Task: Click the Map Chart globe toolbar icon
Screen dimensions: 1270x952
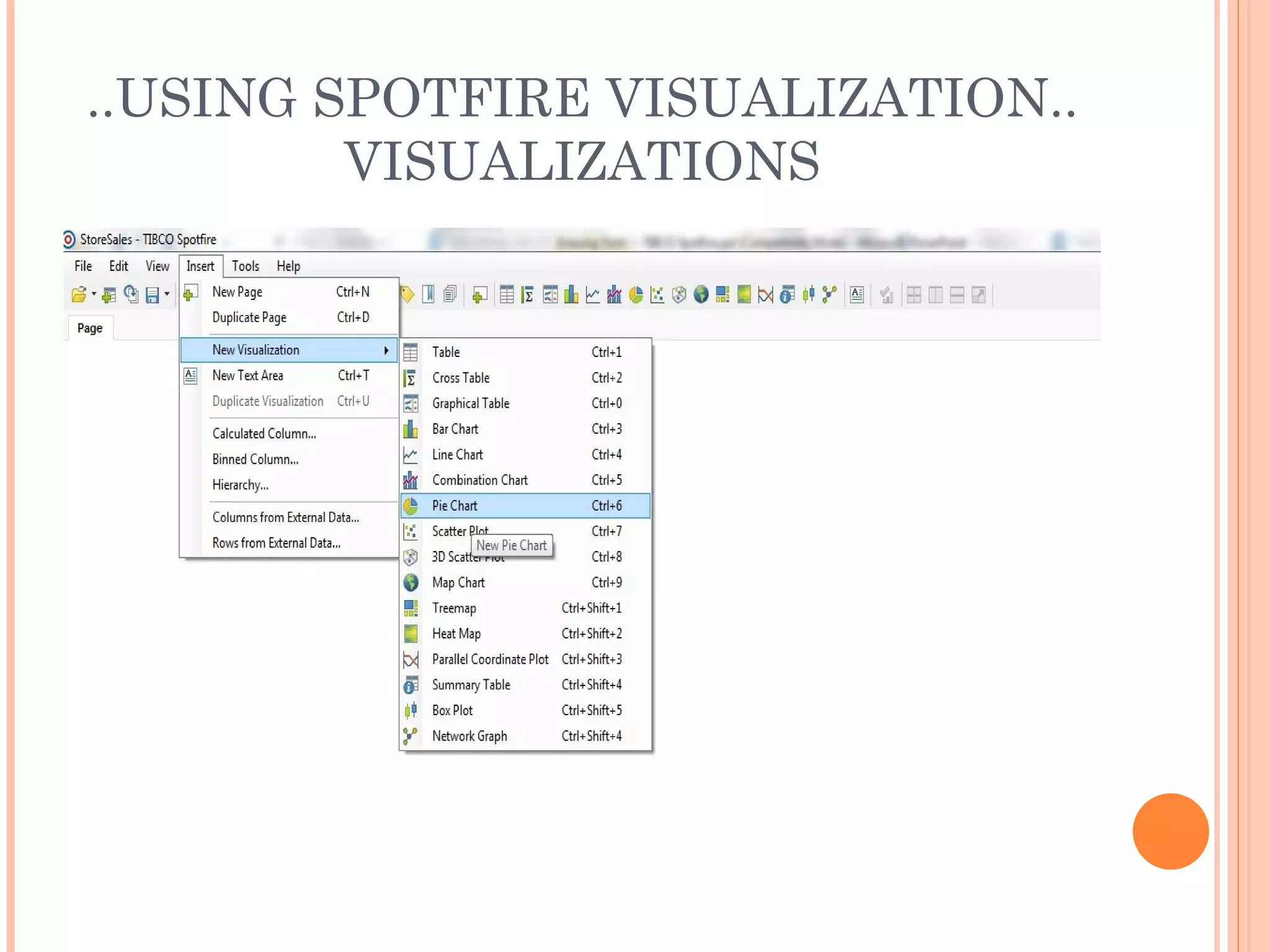Action: click(x=701, y=294)
